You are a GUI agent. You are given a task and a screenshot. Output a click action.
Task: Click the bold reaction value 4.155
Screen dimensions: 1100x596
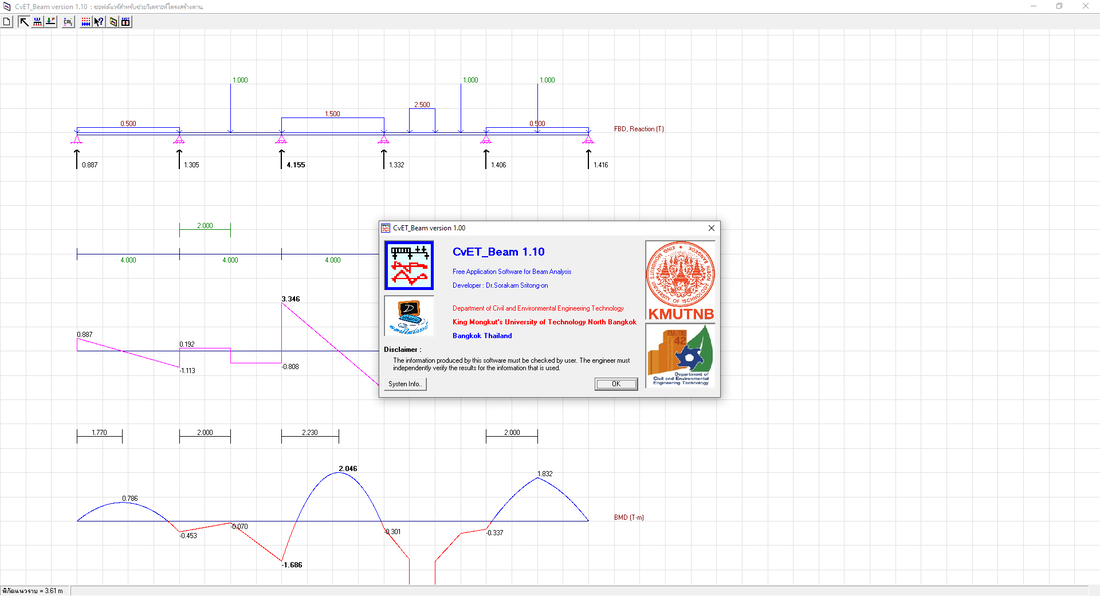pyautogui.click(x=296, y=165)
